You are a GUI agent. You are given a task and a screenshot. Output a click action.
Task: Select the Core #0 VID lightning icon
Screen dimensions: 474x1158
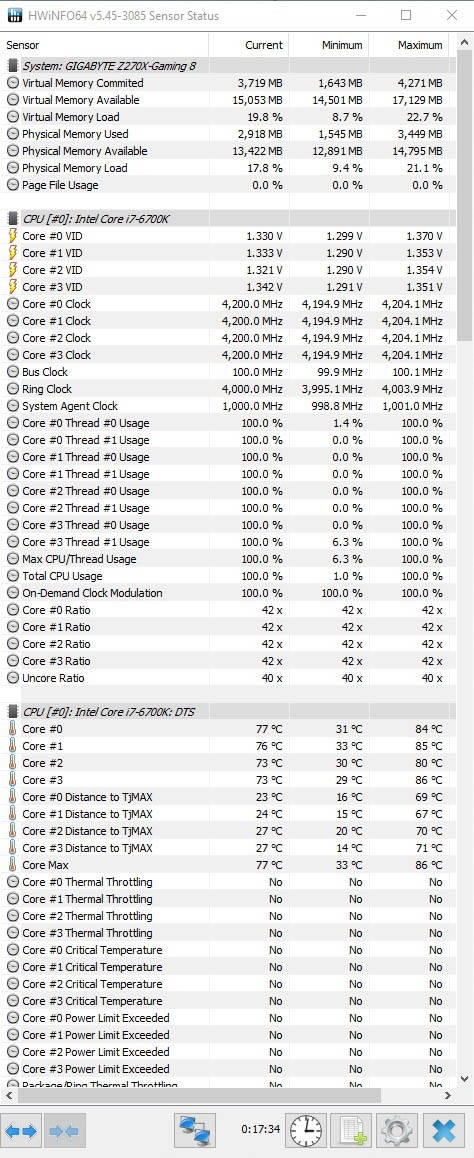pos(13,236)
